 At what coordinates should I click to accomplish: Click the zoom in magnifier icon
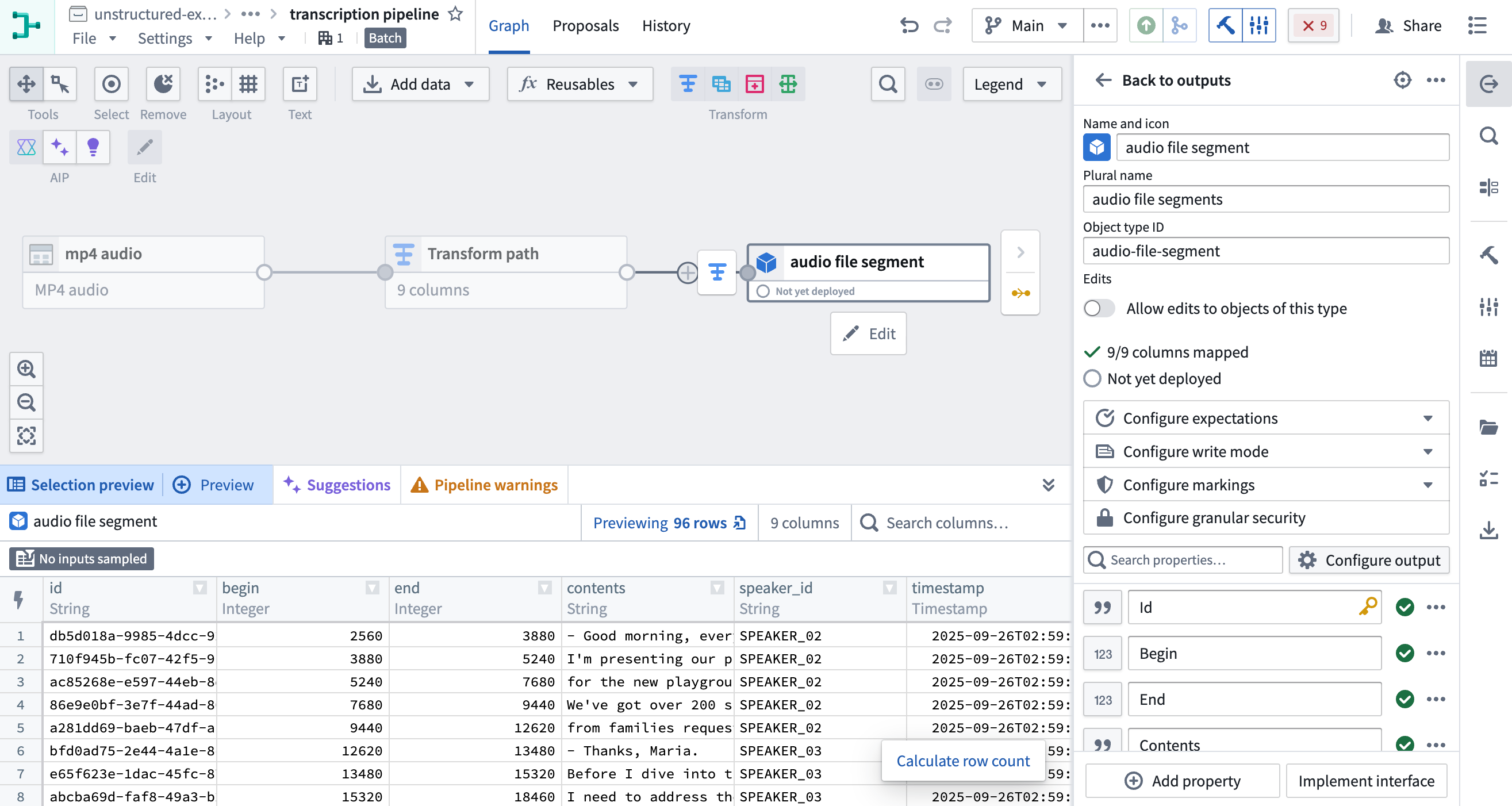tap(26, 369)
